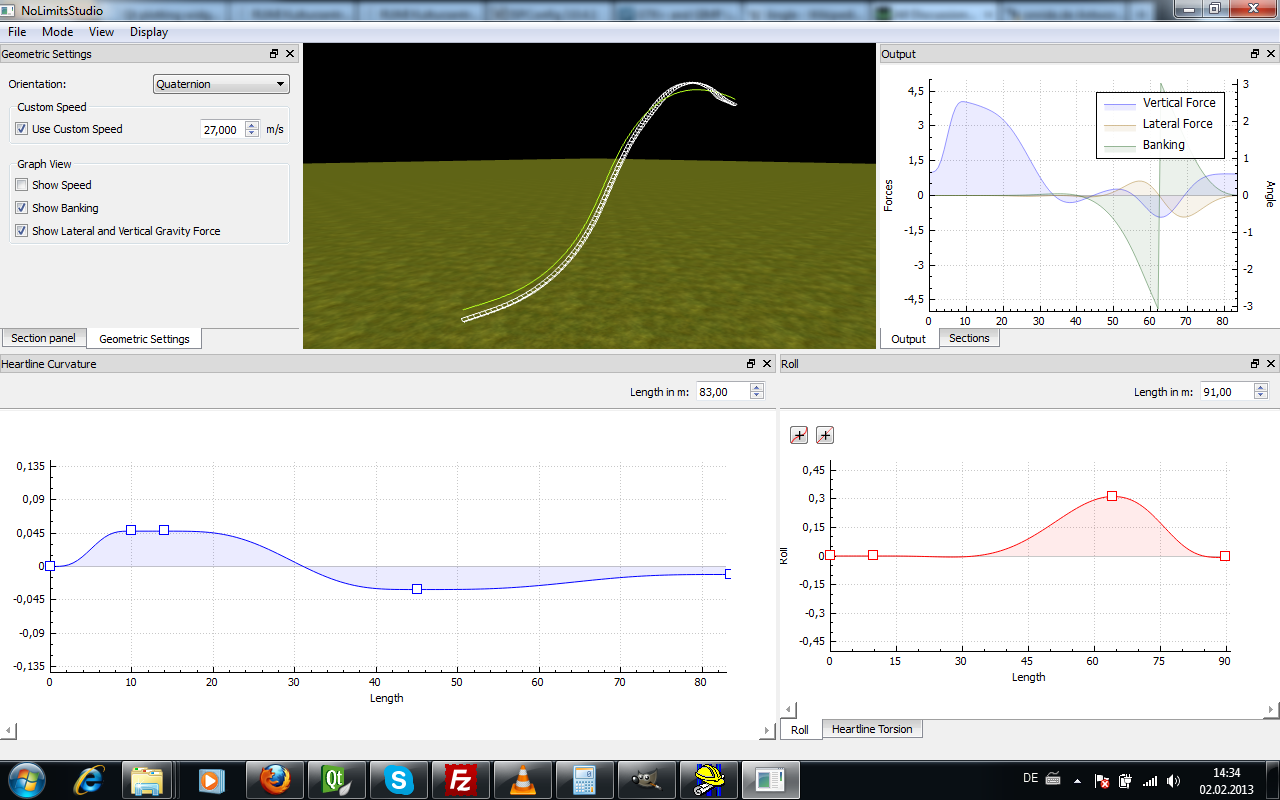1280x800 pixels.
Task: Switch to the Section panel tab
Action: [43, 338]
